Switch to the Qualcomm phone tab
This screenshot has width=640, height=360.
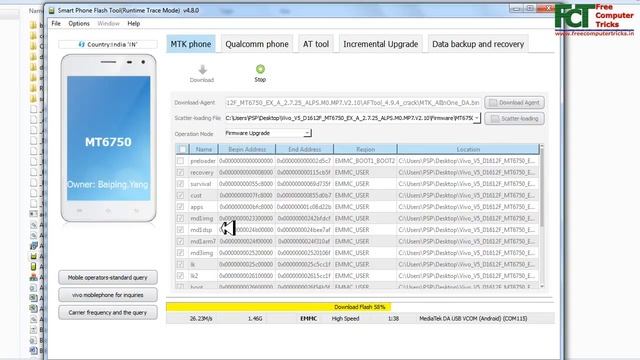257,44
